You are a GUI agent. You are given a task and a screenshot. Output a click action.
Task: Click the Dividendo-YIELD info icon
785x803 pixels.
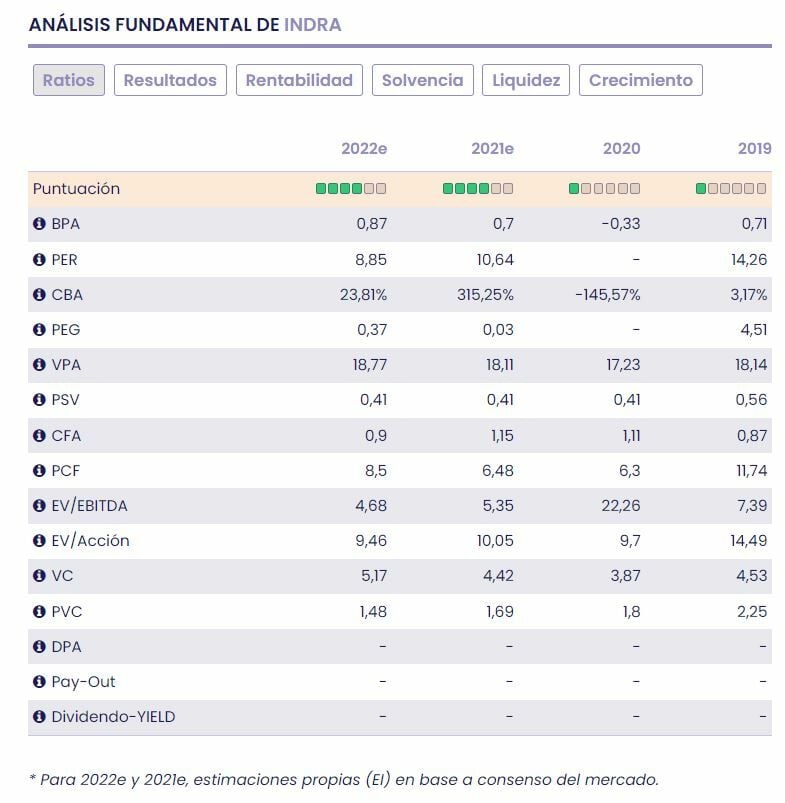tap(40, 717)
